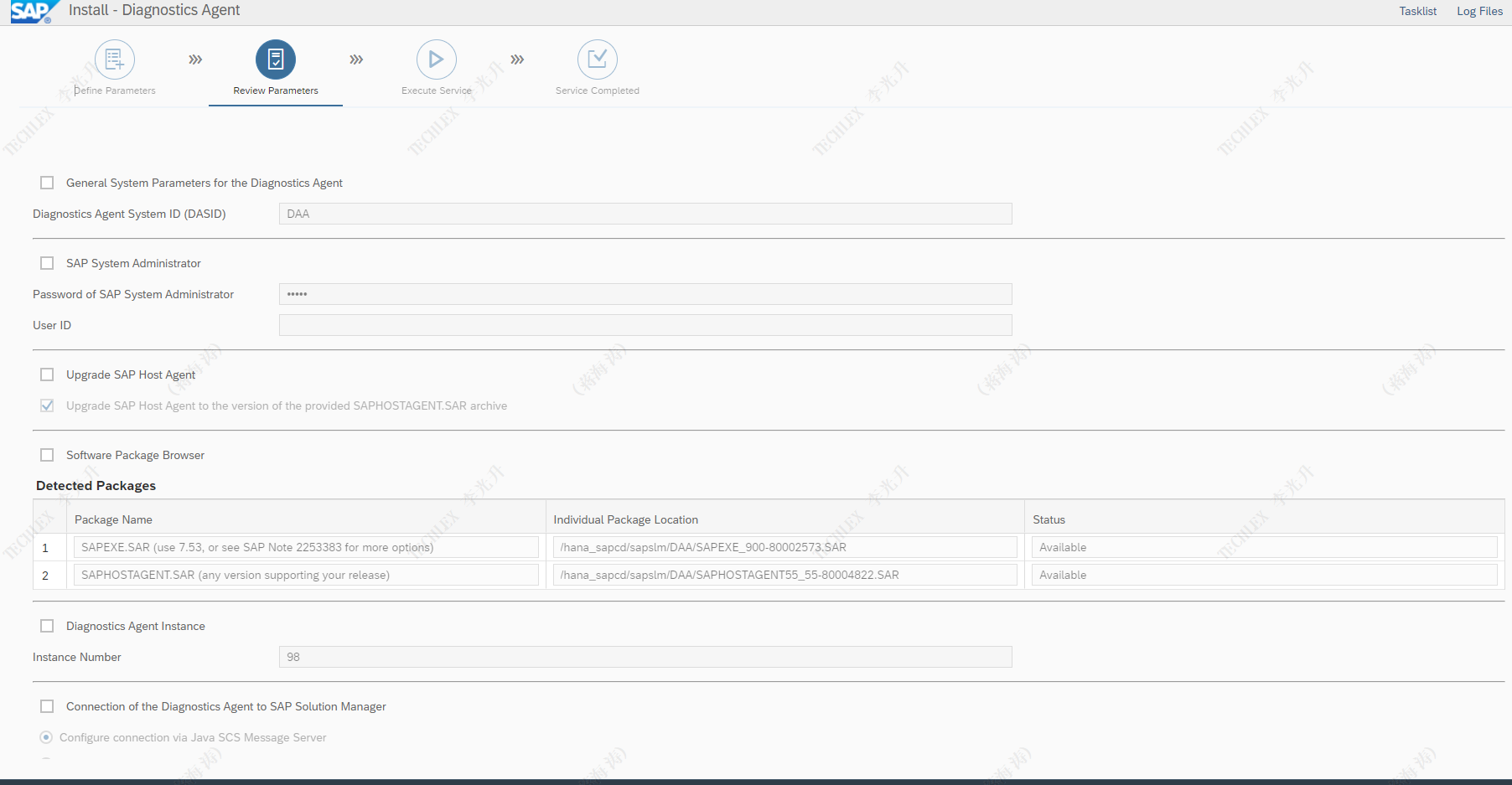Check Connection of Diagnostics Agent to Solution Manager

47,706
